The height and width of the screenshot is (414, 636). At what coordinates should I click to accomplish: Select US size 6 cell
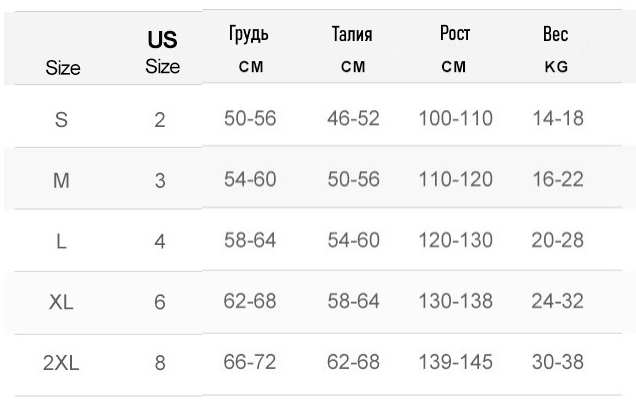tap(160, 302)
